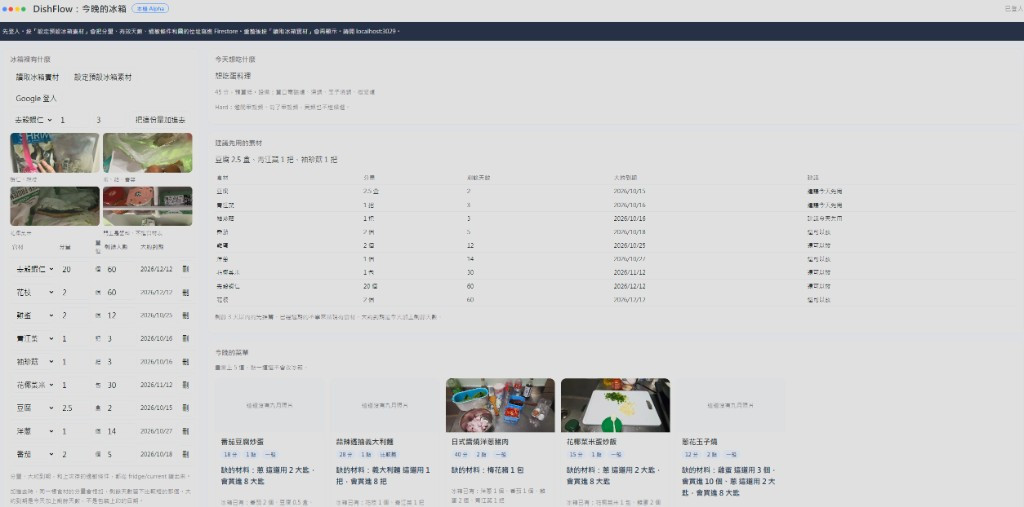This screenshot has height=507, width=1024.
Task: Open the ingredient dropdown beside the add button
Action: pos(33,120)
